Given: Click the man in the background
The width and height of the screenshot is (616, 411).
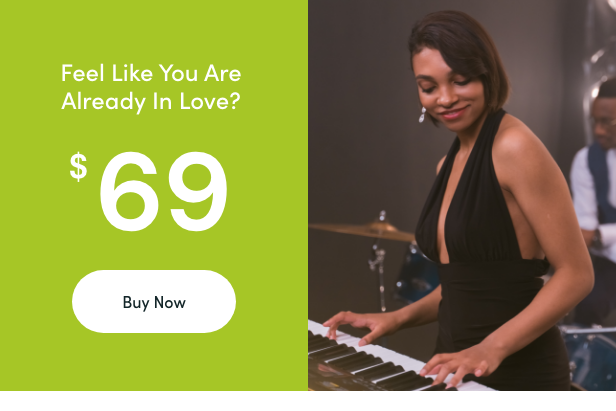Looking at the screenshot, I should tap(595, 196).
